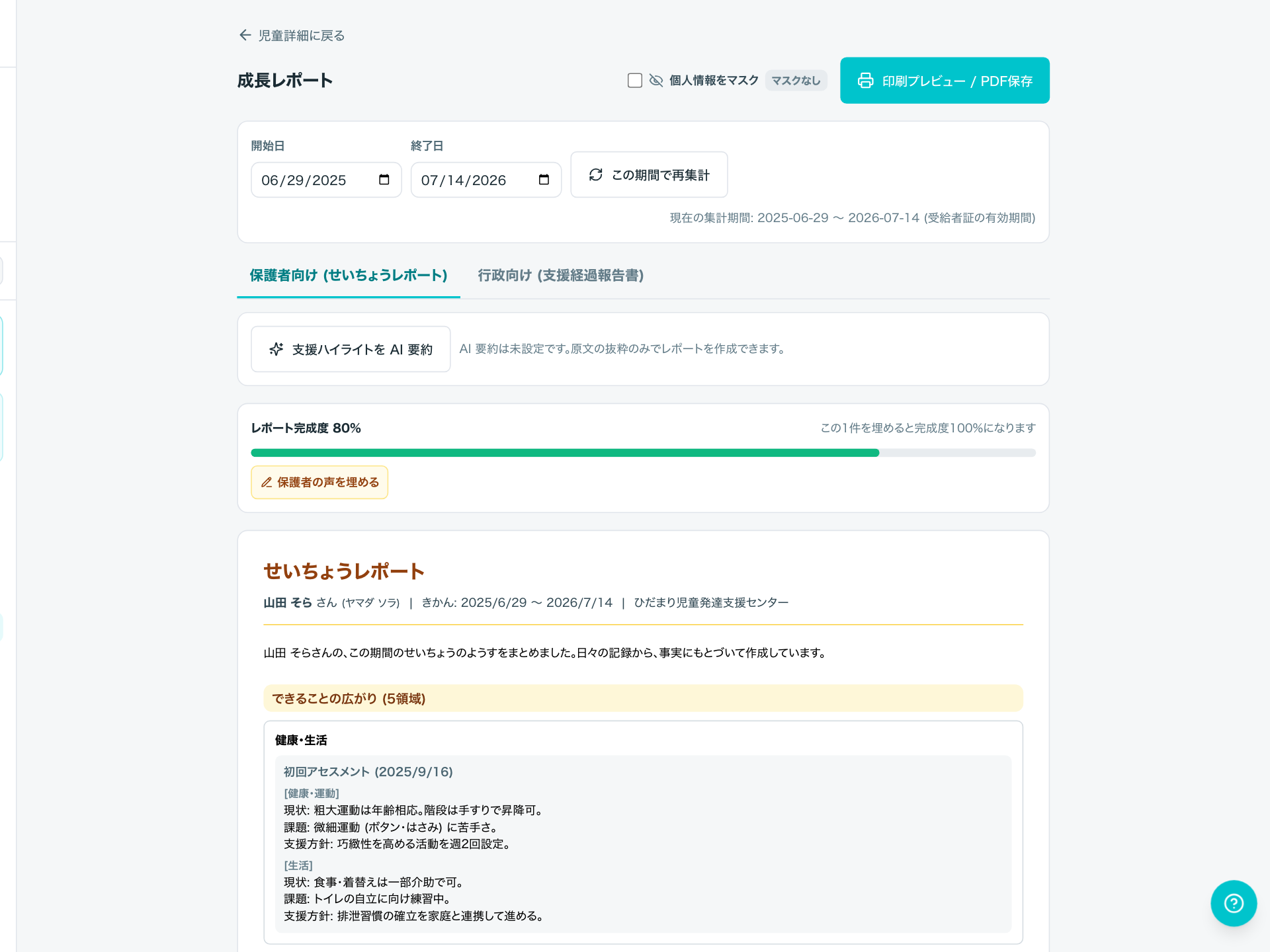Click the back arrow icon beside 児童詳細に戻る

[x=245, y=35]
